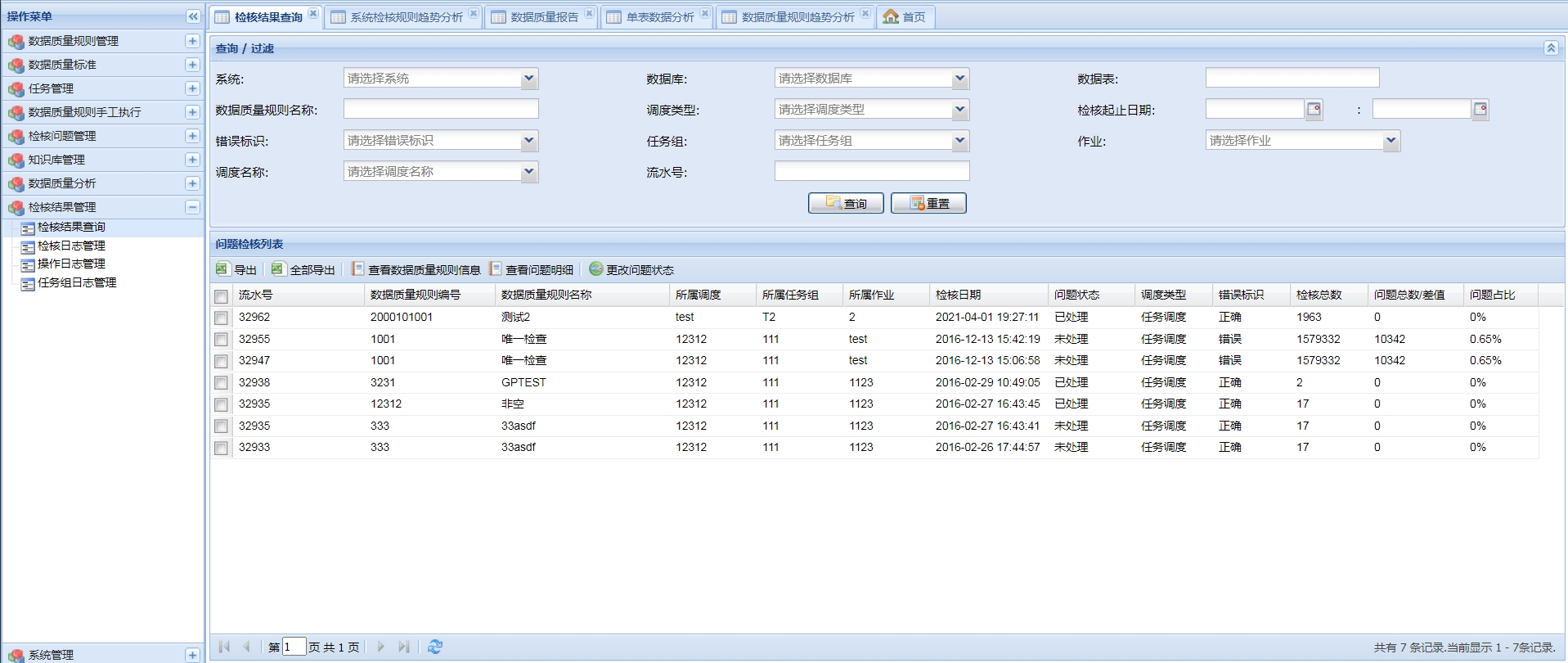
Task: Check the row with 流水号 32962
Action: point(221,318)
